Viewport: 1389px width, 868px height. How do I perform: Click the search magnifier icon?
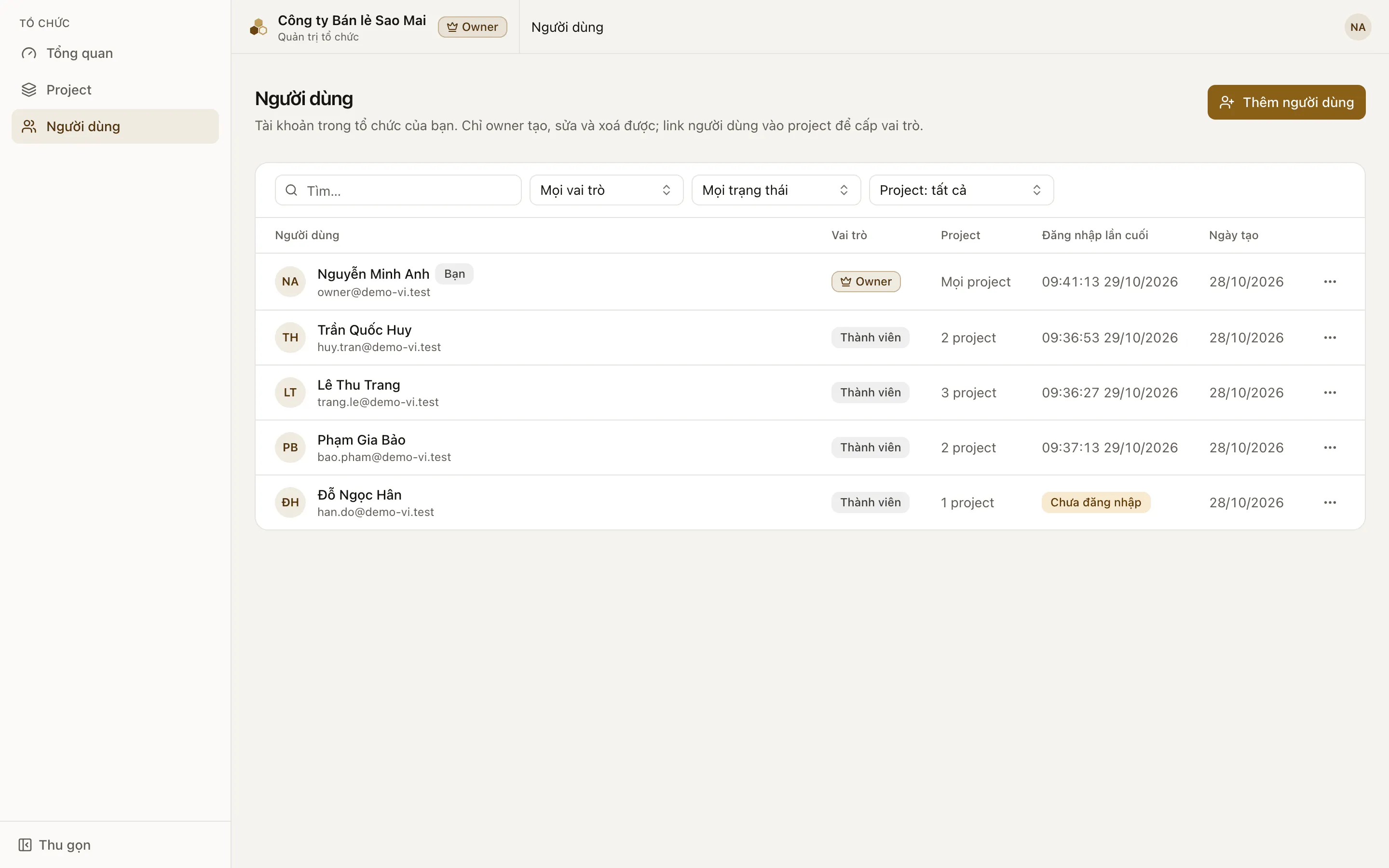click(291, 190)
